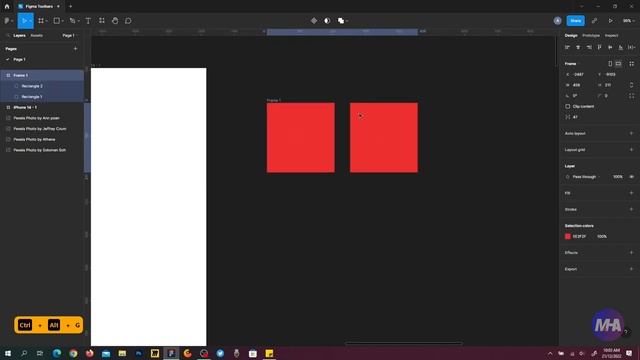This screenshot has width=640, height=360.
Task: Click Align horizontal centers icon
Action: [578, 47]
